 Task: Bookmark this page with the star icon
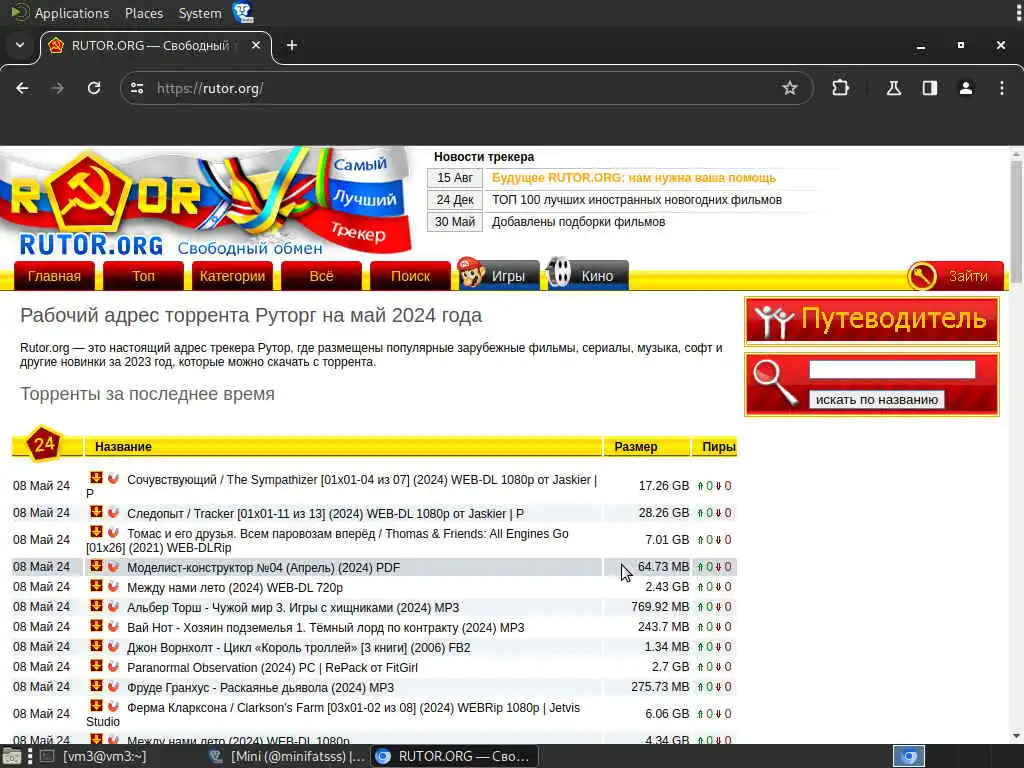(x=790, y=88)
